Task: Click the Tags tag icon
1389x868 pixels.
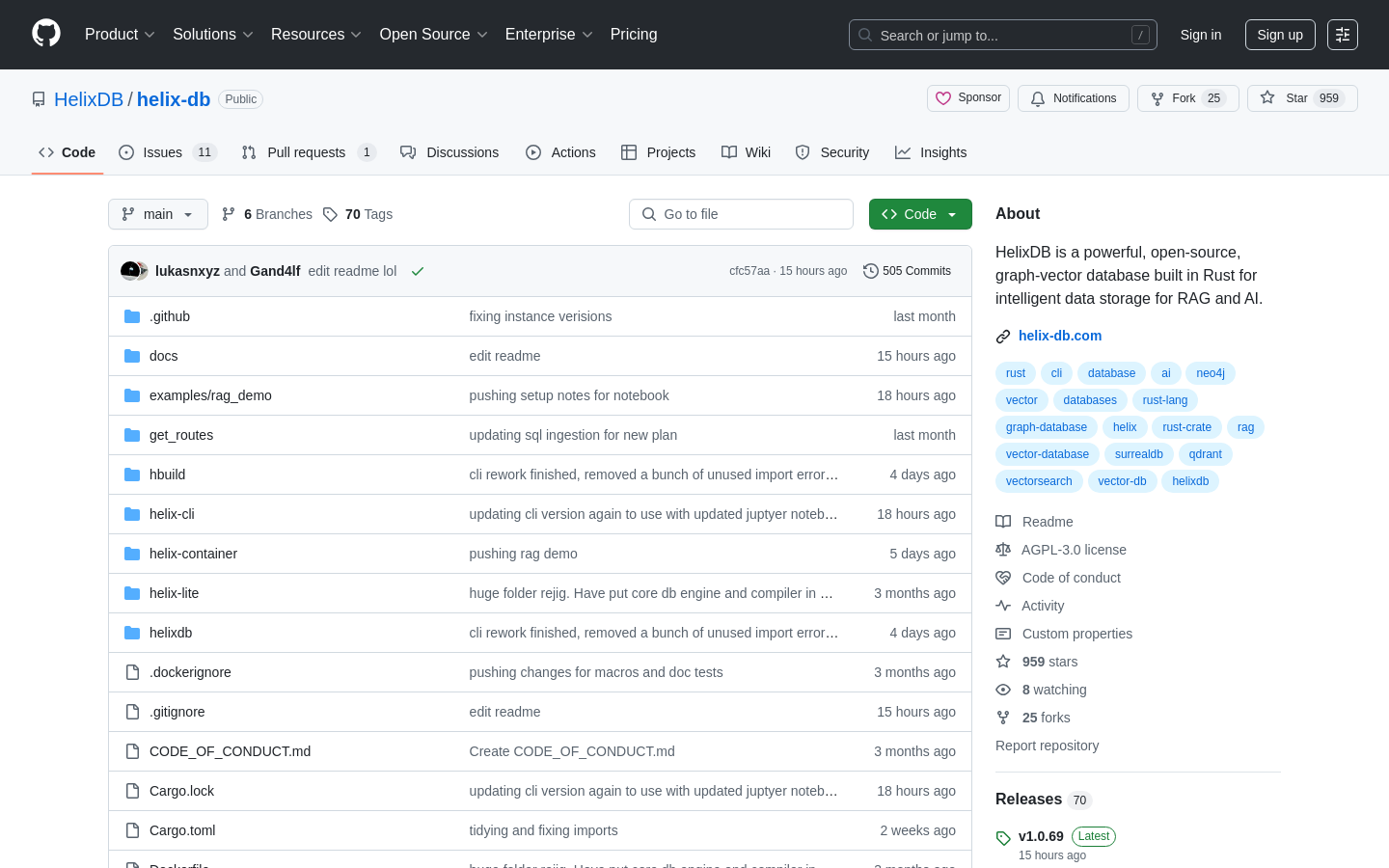Action: [x=330, y=214]
